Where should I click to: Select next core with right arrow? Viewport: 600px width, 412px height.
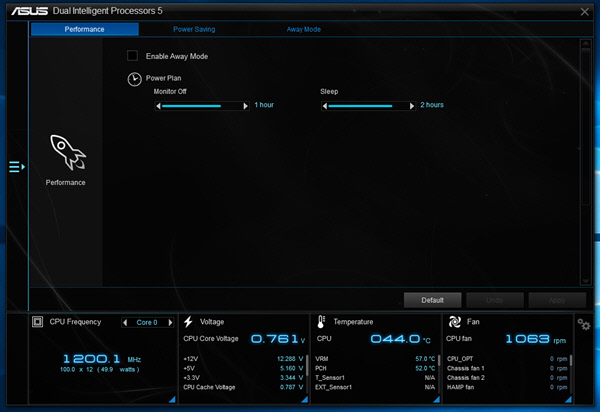point(170,322)
